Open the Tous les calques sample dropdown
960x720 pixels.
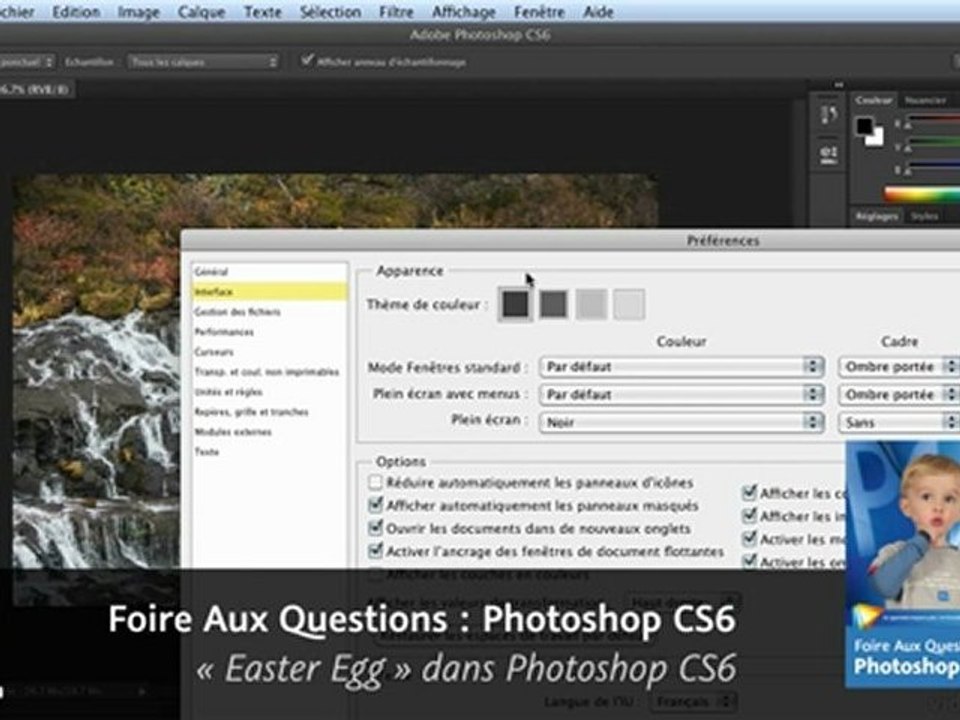pos(204,62)
